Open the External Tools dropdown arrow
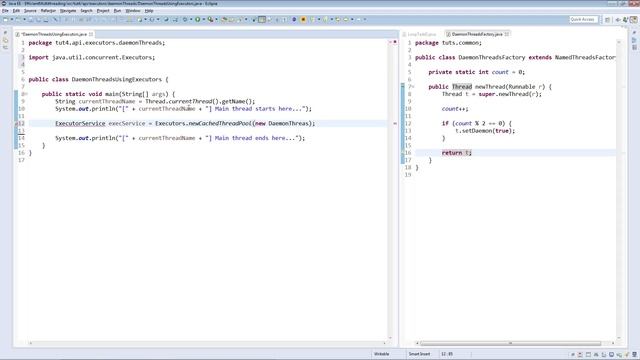 216,19
